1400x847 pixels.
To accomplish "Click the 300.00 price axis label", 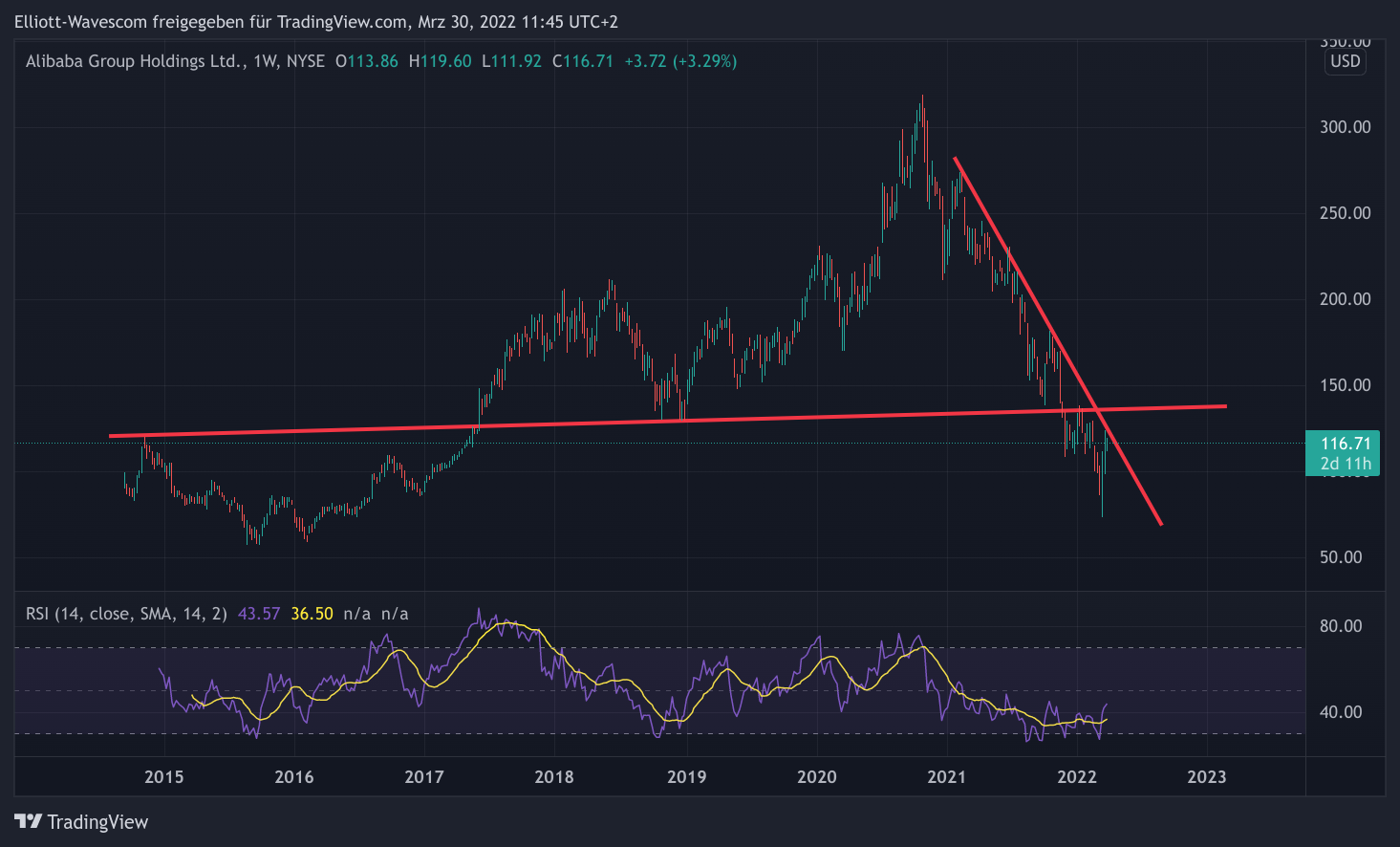I will 1346,127.
